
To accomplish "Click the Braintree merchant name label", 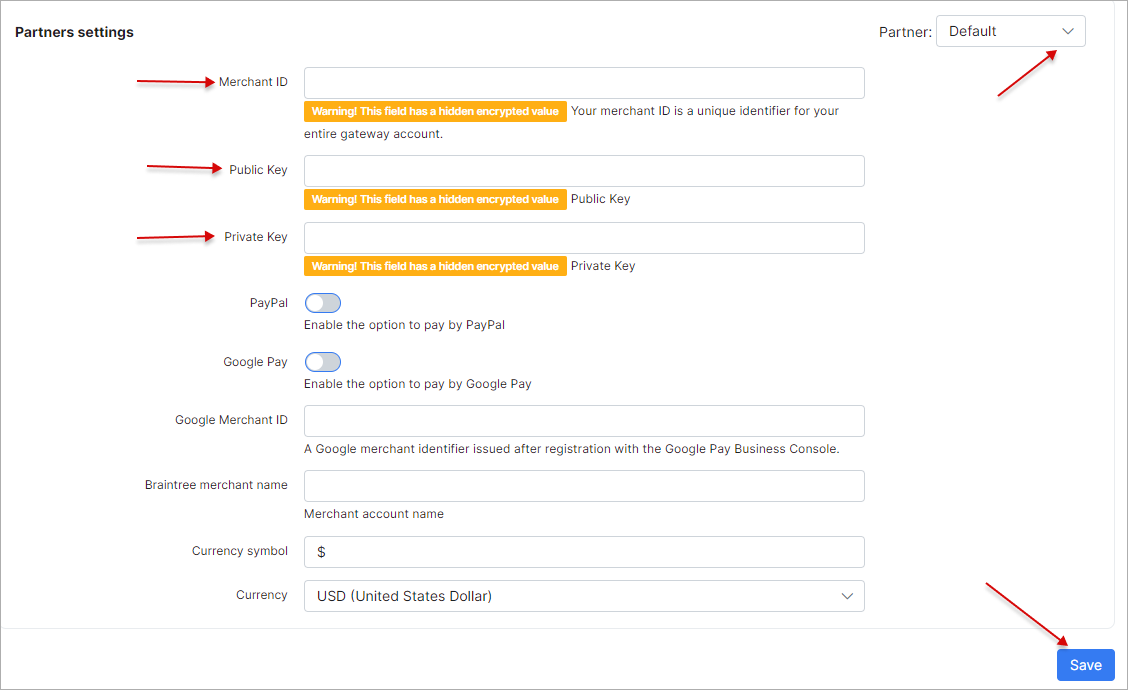I will pyautogui.click(x=216, y=485).
